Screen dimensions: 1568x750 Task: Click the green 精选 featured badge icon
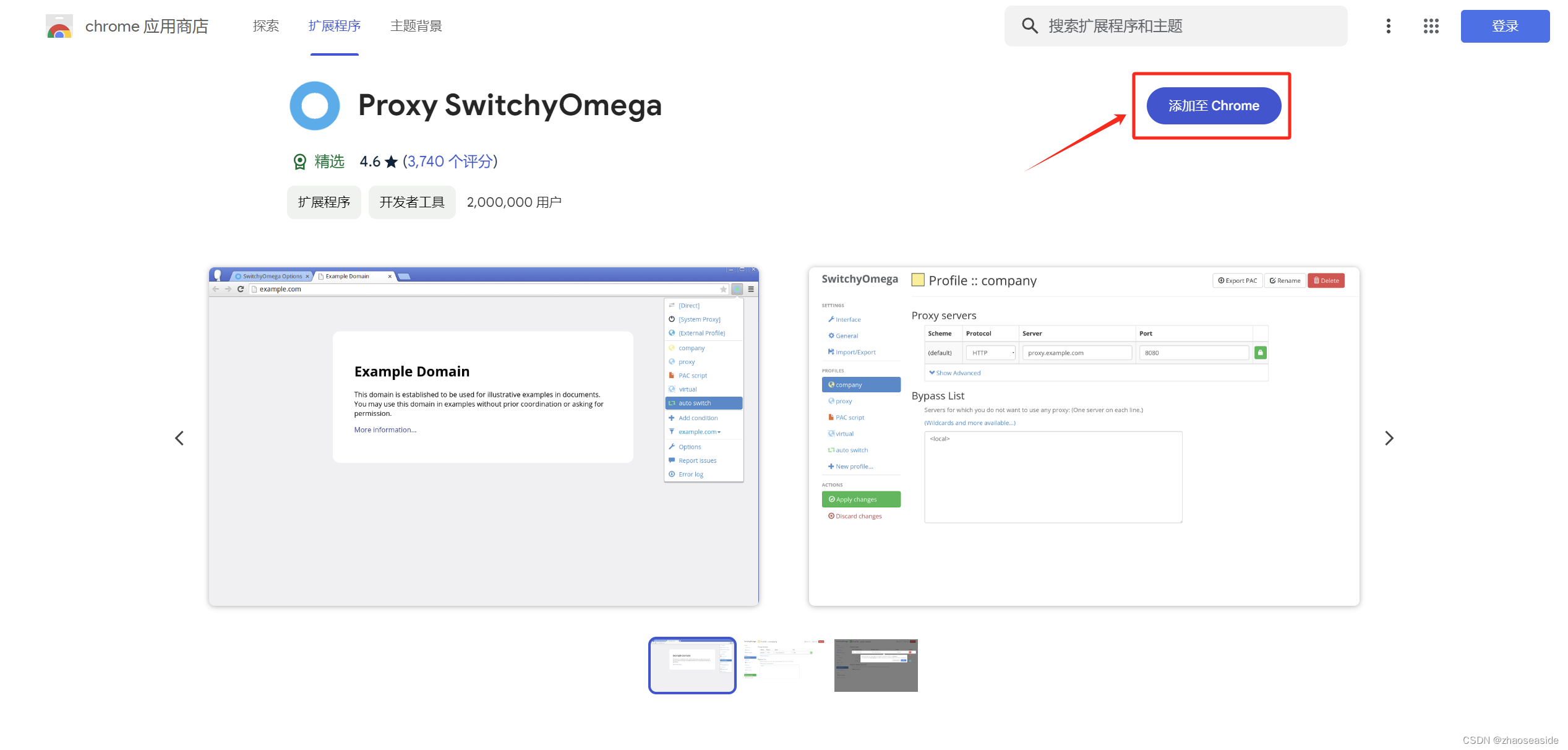pos(300,162)
